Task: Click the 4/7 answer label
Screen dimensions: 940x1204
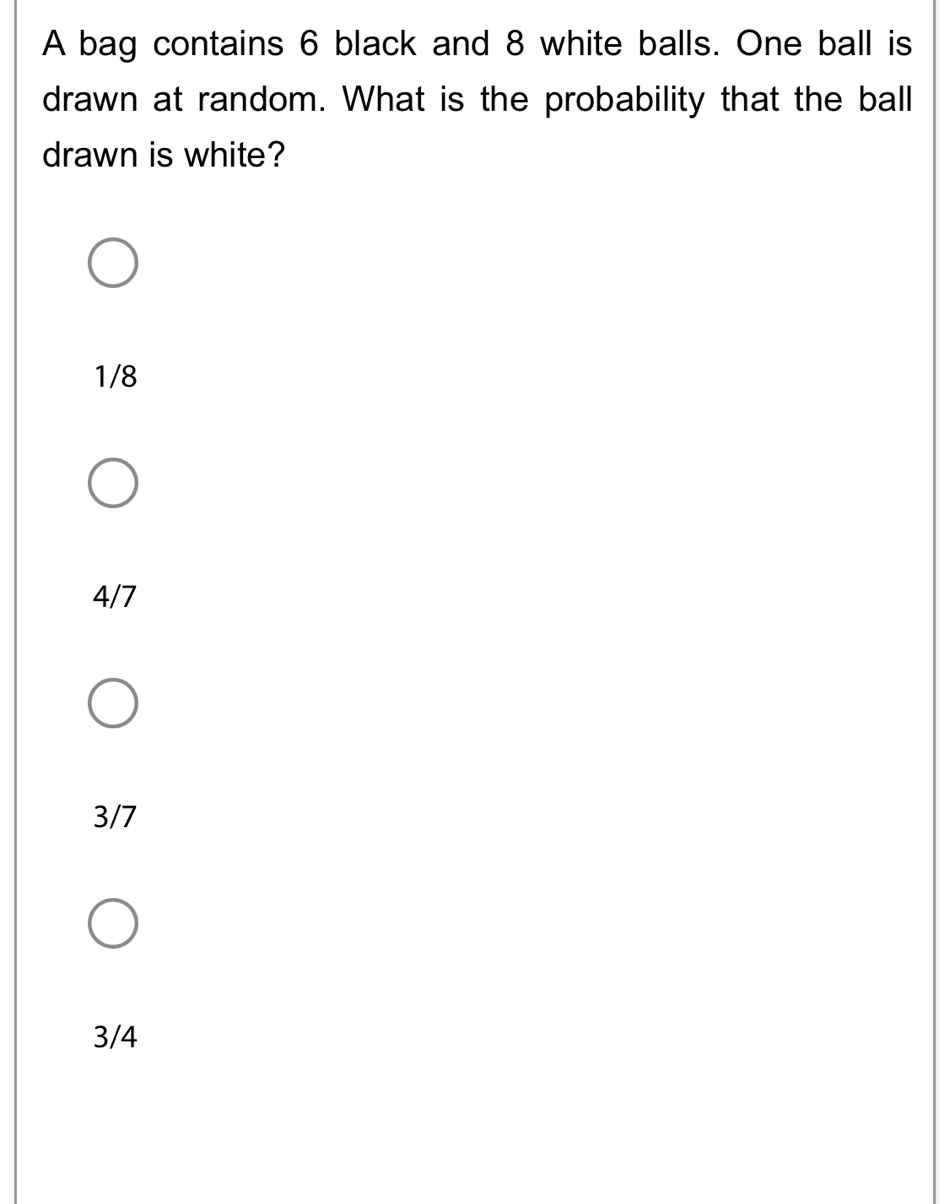Action: point(115,597)
